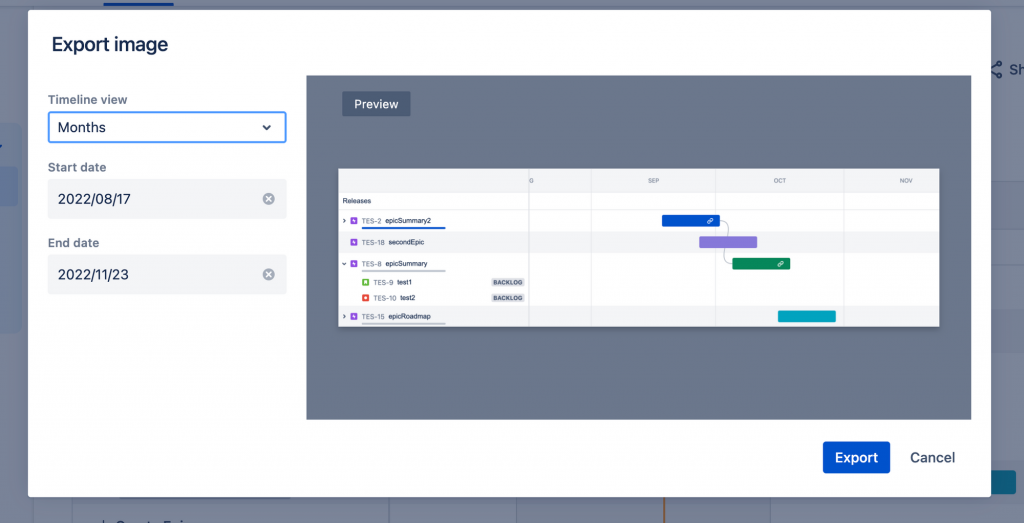
Task: Click the OCT month header in preview
Action: [x=780, y=181]
